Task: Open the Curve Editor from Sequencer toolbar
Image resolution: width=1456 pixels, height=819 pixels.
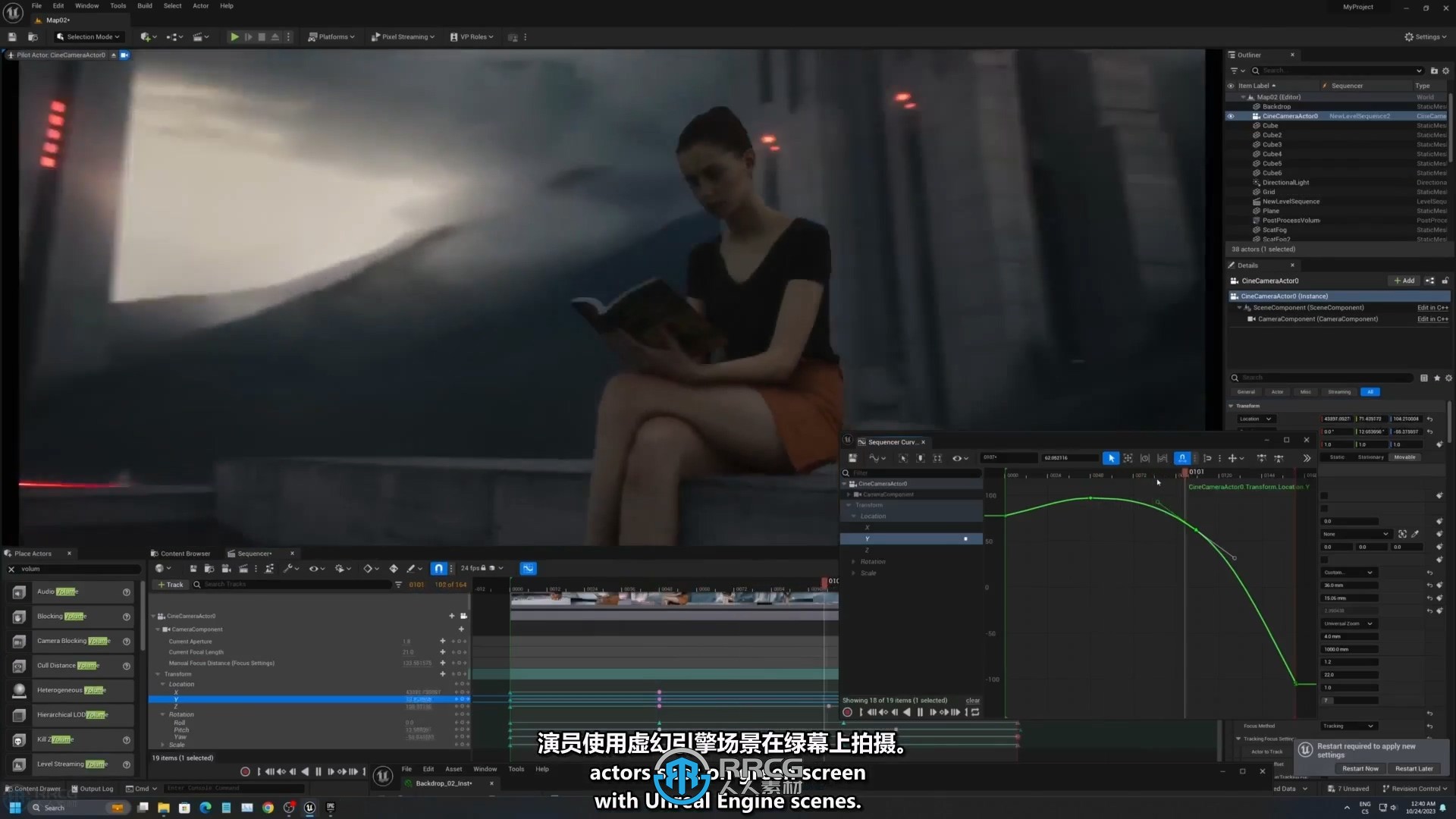Action: (x=529, y=568)
